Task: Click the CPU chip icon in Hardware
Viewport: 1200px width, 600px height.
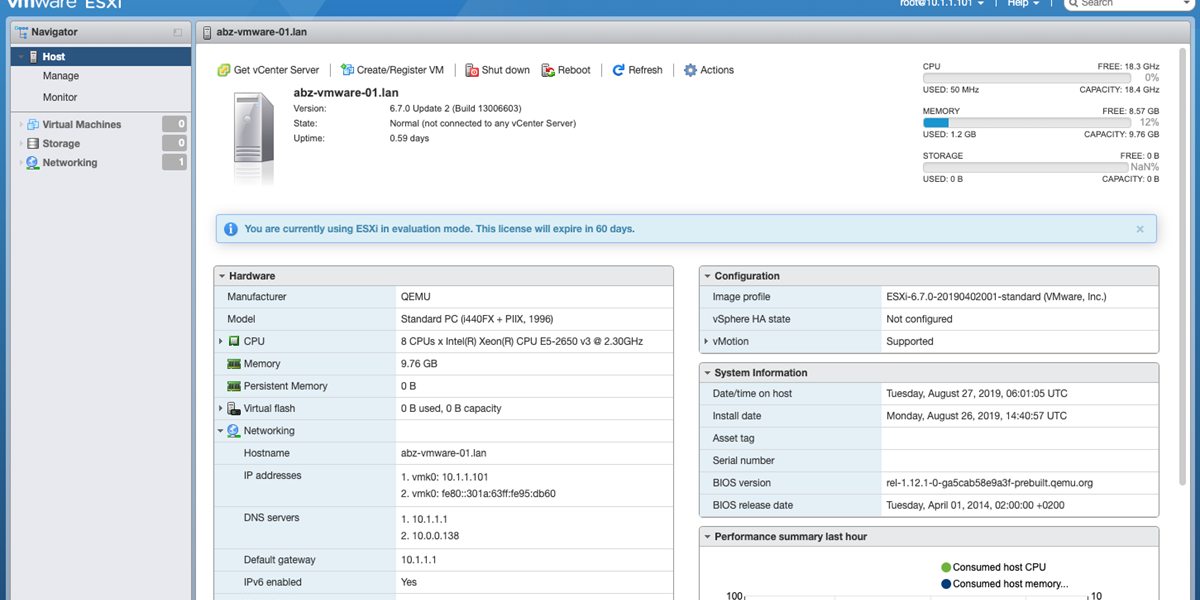Action: pyautogui.click(x=234, y=342)
